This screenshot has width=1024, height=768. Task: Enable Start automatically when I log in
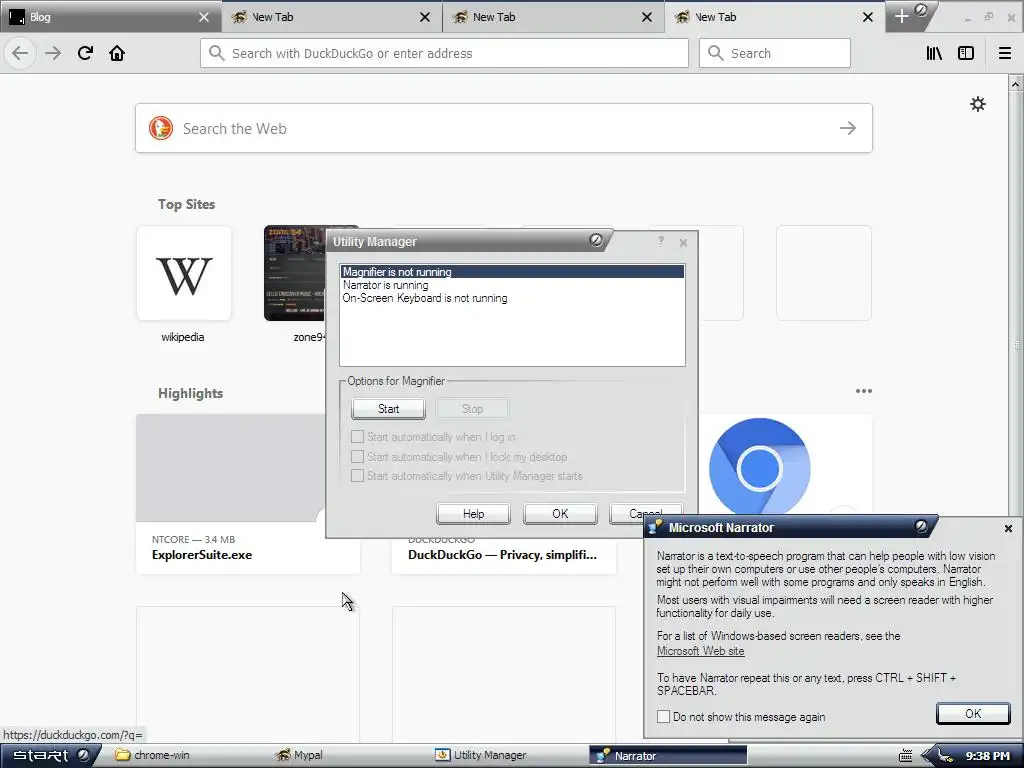coord(357,436)
